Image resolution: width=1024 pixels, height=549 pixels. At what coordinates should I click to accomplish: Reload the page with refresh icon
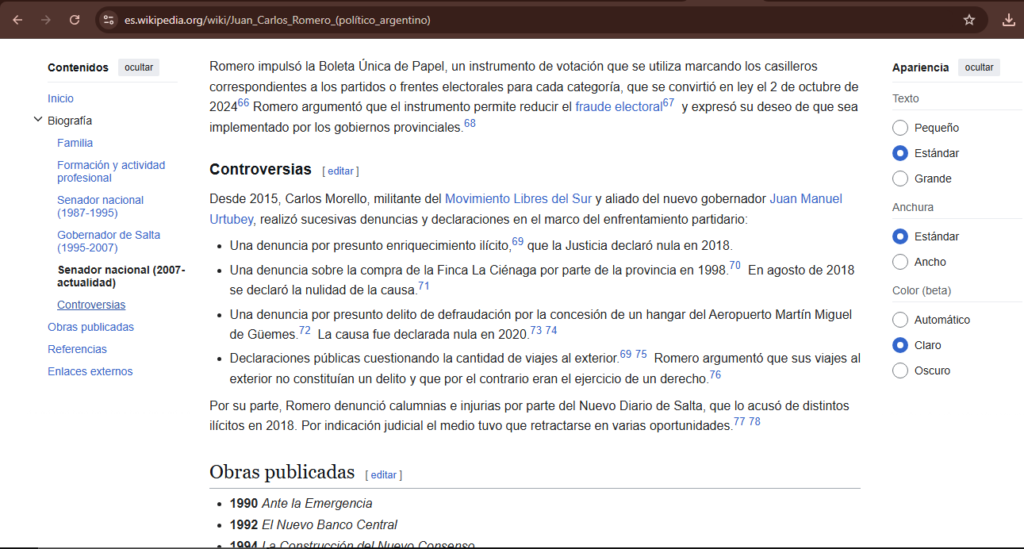(75, 20)
